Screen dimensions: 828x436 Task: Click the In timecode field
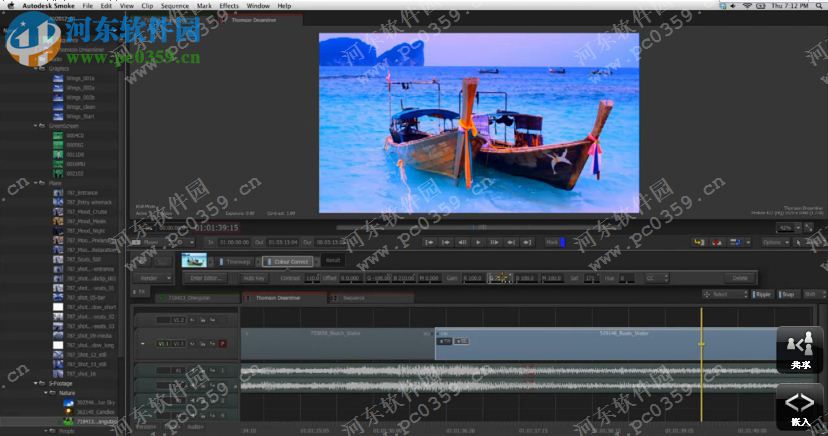234,242
